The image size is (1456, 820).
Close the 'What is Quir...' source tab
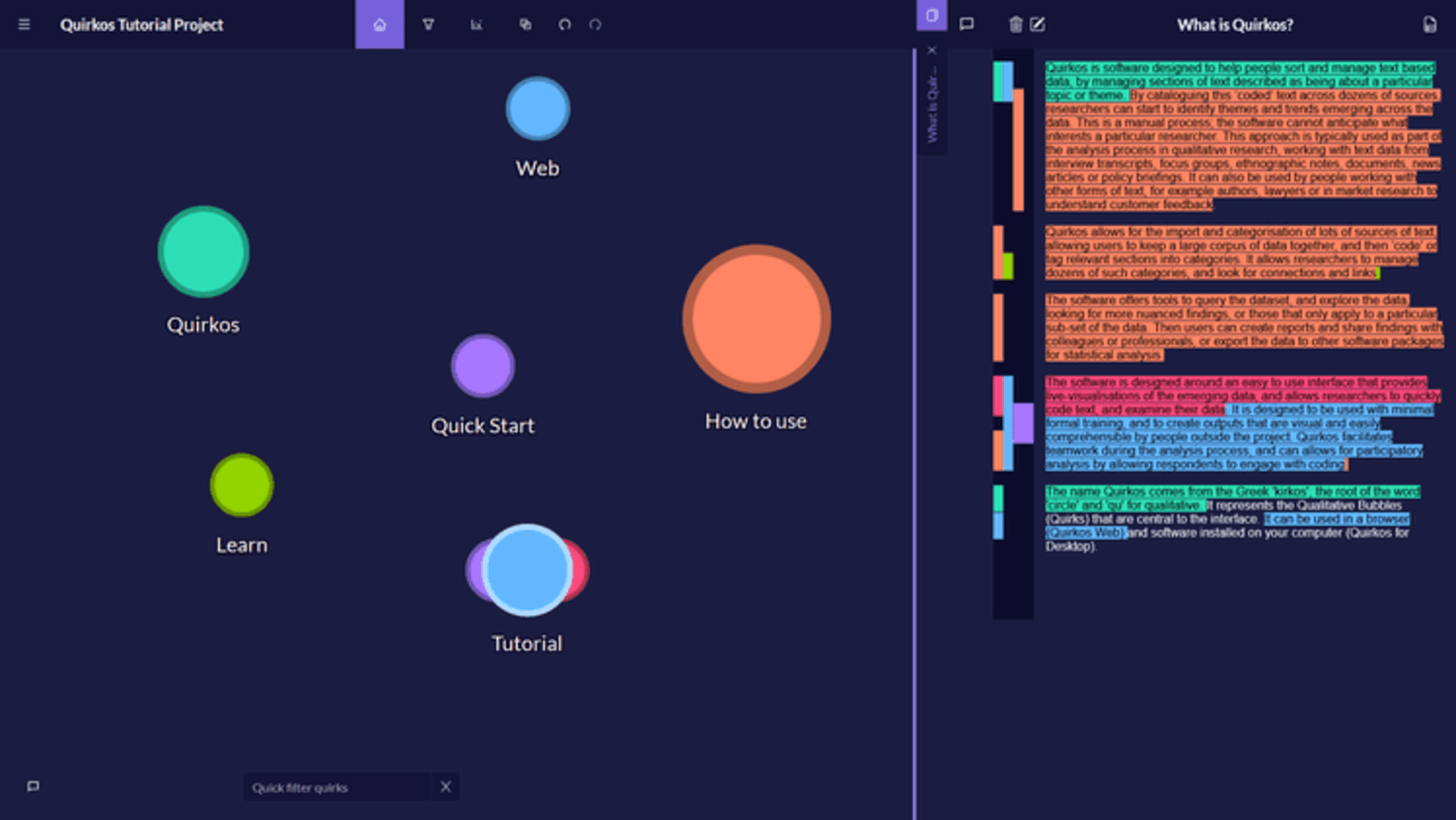tap(932, 51)
